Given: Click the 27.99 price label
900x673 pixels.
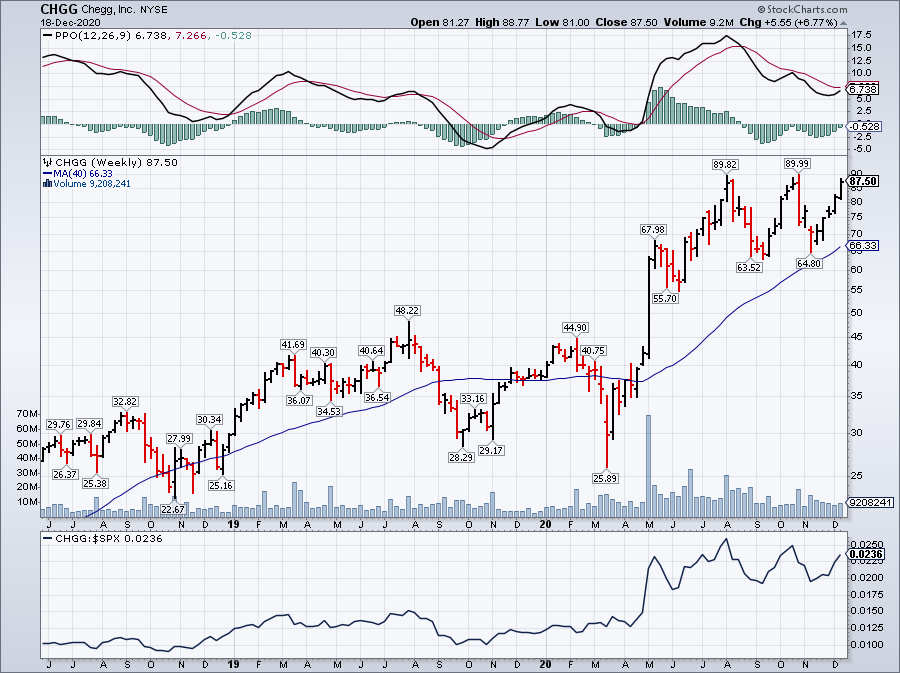Looking at the screenshot, I should (179, 438).
